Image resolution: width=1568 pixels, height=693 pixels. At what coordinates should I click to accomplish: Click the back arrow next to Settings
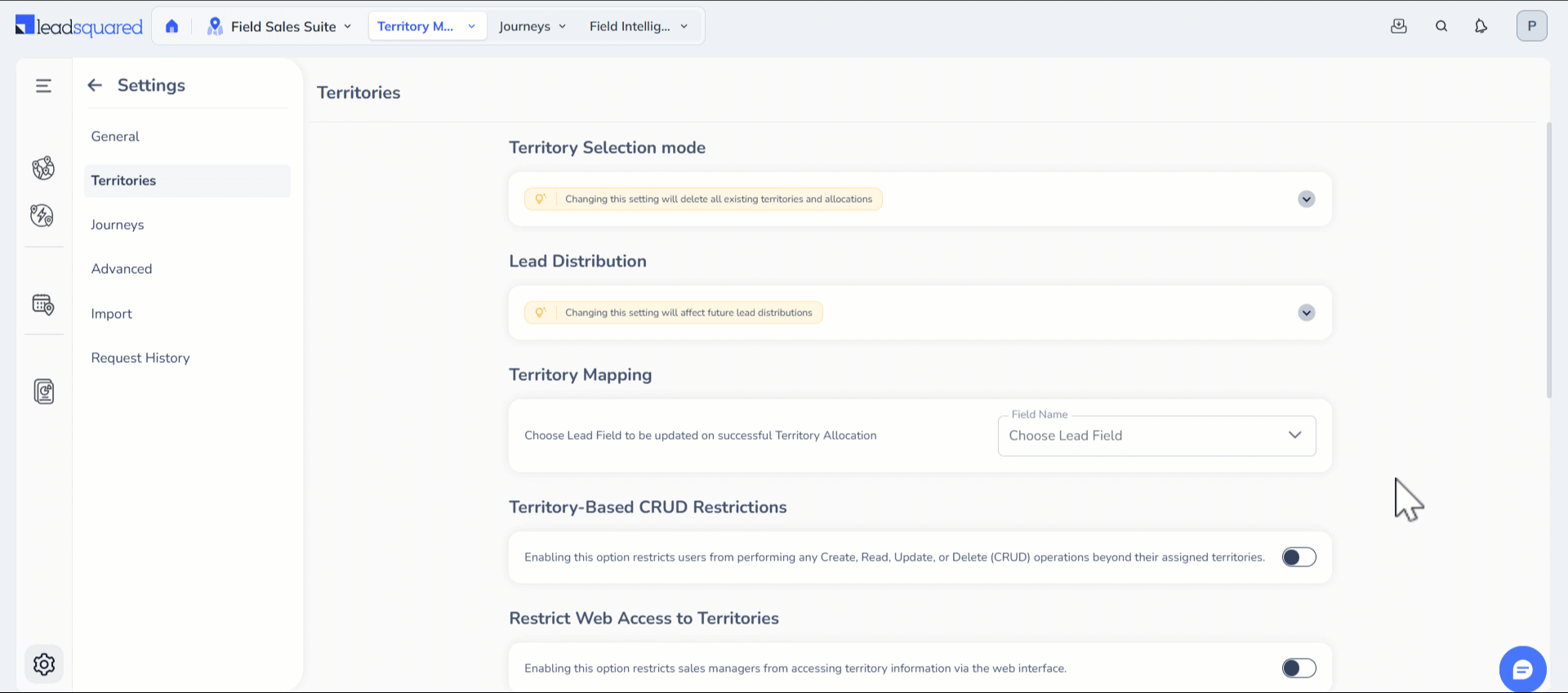click(95, 85)
